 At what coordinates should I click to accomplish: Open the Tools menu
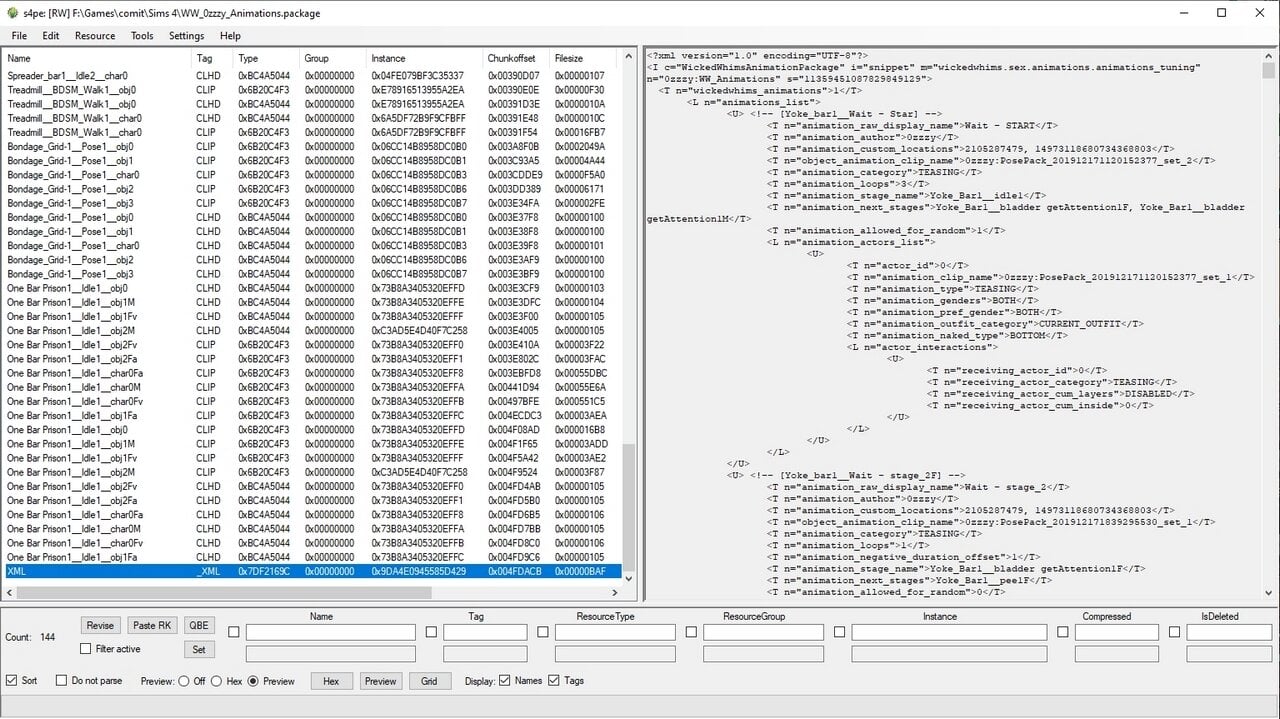[x=142, y=36]
